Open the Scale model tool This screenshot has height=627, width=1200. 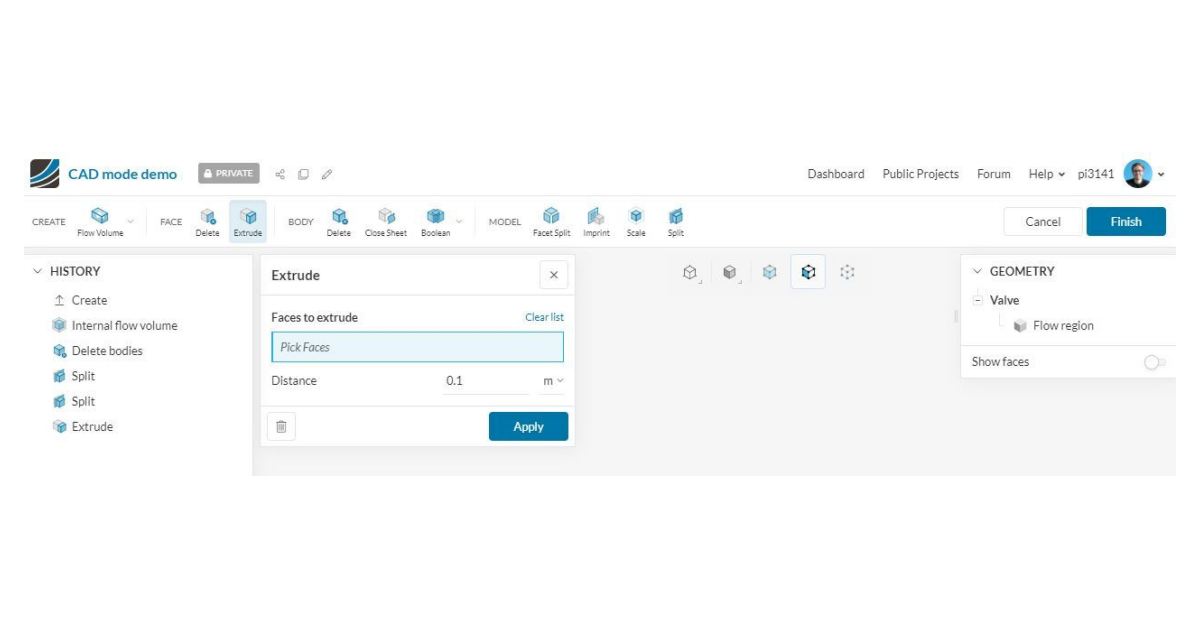(x=636, y=222)
